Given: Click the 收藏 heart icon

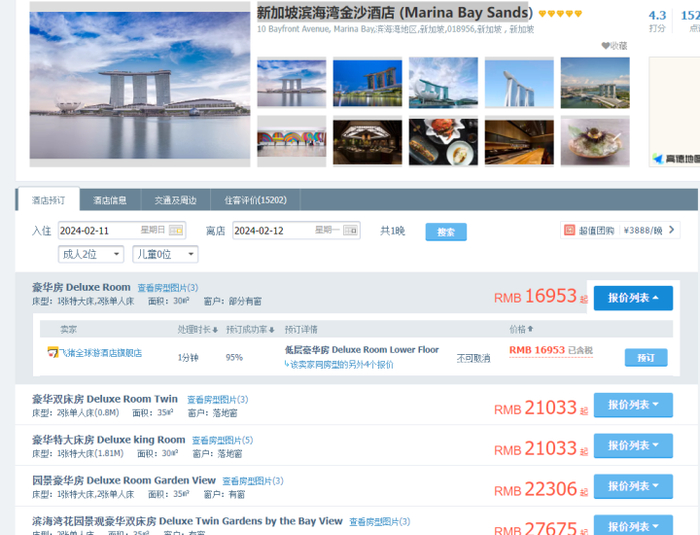Looking at the screenshot, I should [x=605, y=46].
